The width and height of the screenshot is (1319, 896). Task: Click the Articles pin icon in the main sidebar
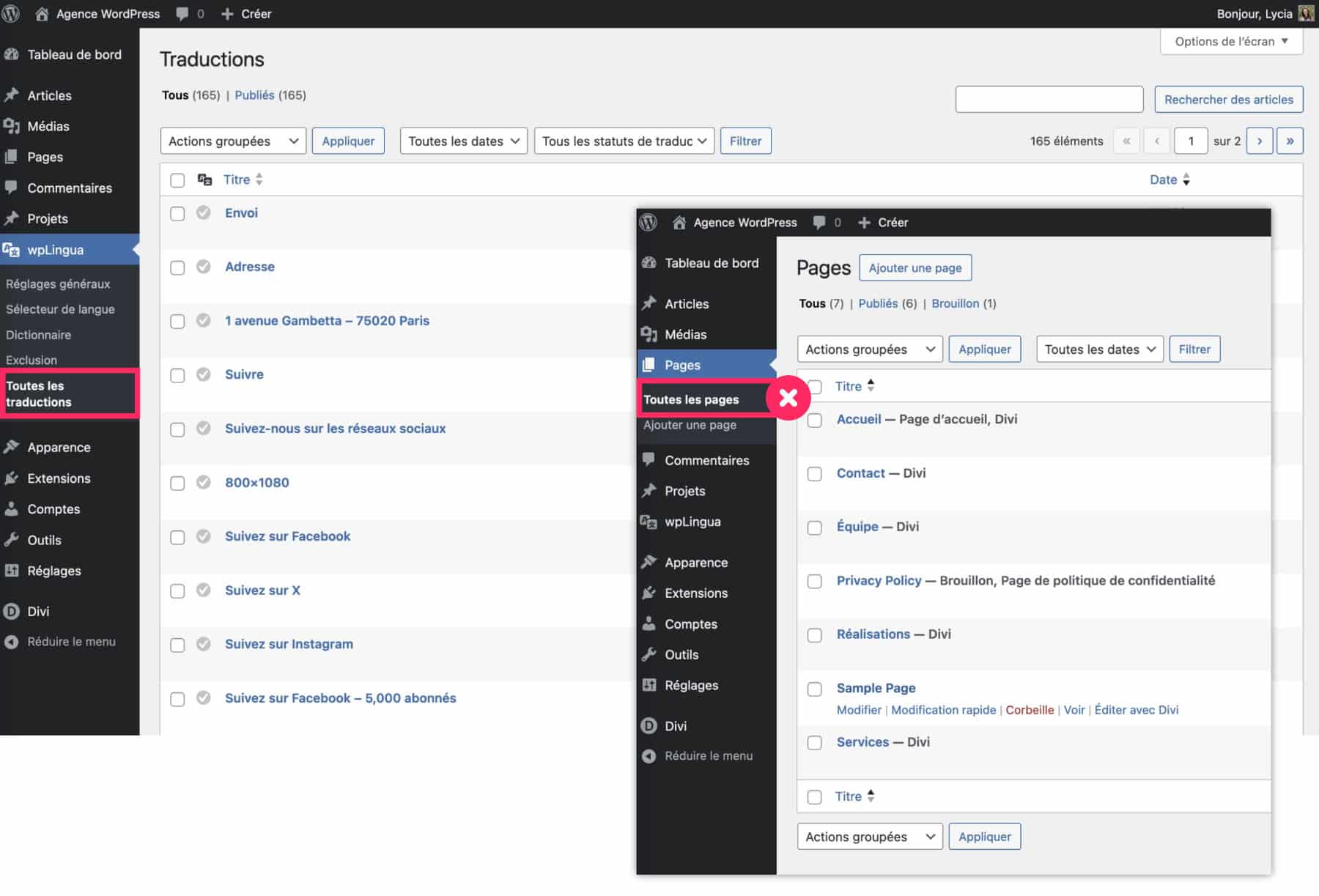(11, 95)
